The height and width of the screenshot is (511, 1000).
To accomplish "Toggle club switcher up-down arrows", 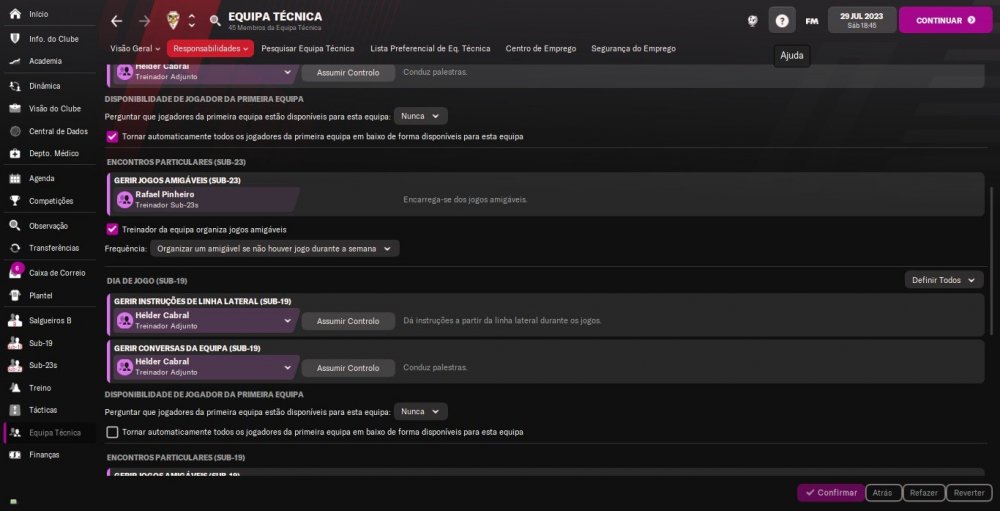I will pos(191,21).
